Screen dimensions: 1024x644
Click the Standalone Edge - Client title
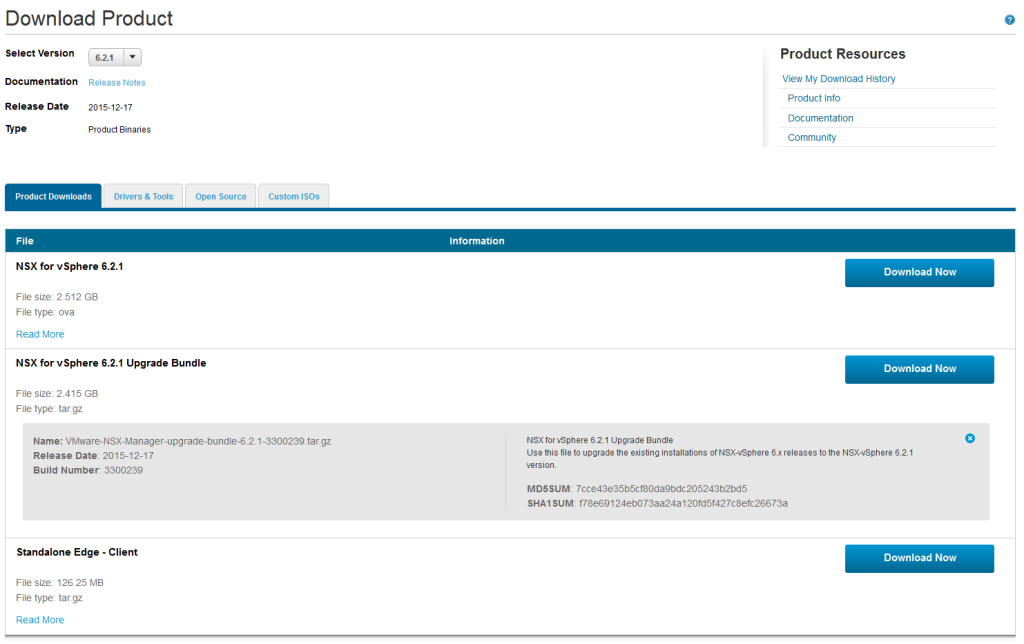tap(77, 553)
